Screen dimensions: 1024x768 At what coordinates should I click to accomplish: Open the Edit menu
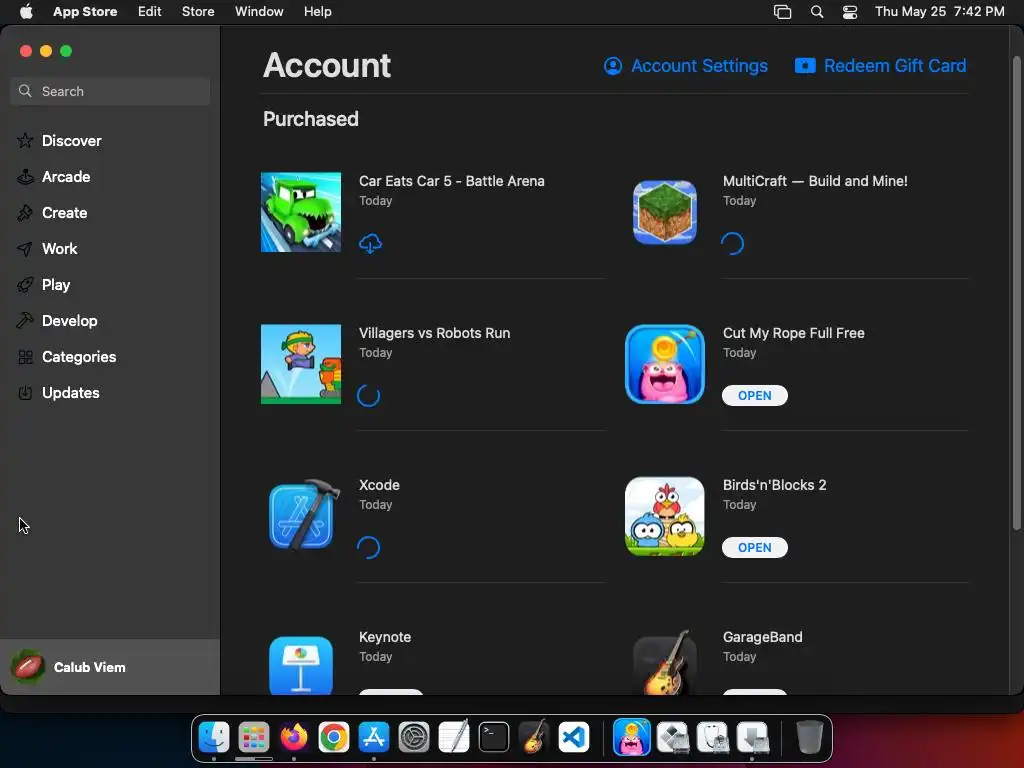tap(150, 11)
